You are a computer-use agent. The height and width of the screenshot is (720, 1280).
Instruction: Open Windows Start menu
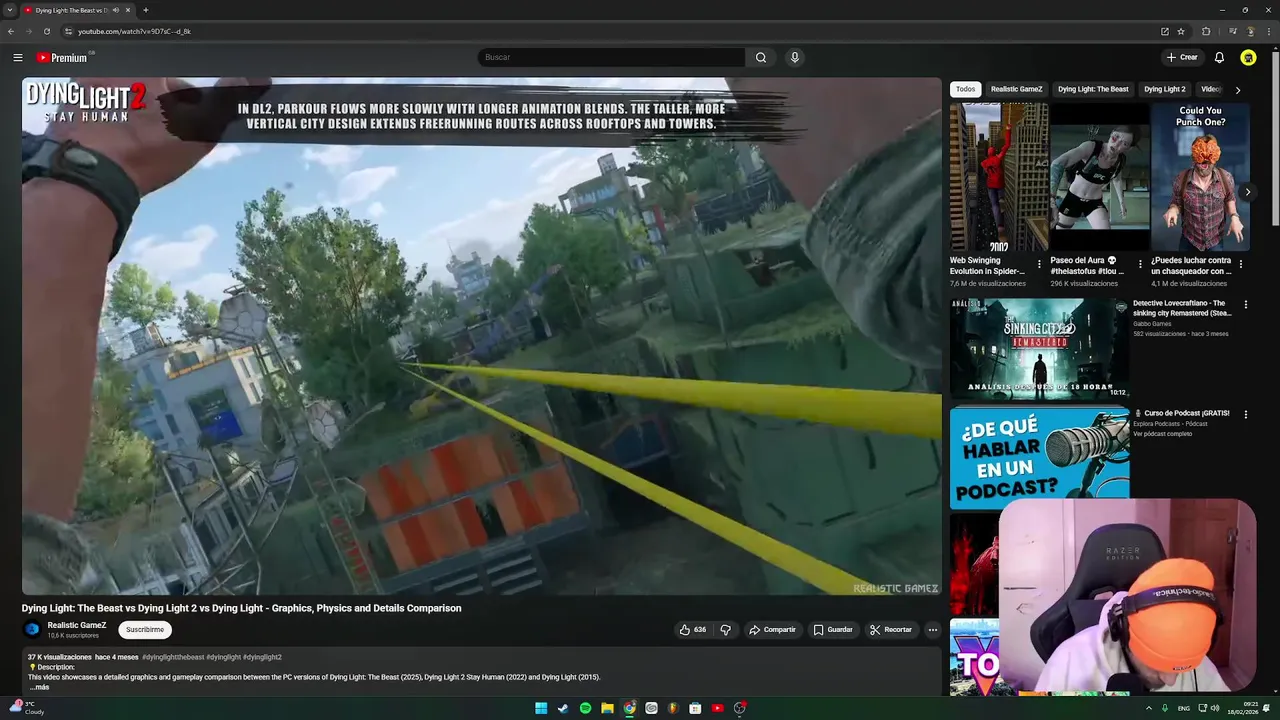541,708
